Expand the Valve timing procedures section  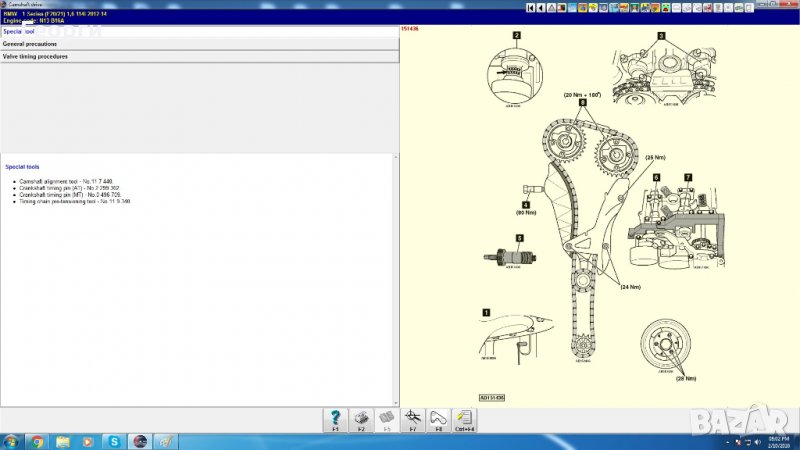tap(35, 57)
